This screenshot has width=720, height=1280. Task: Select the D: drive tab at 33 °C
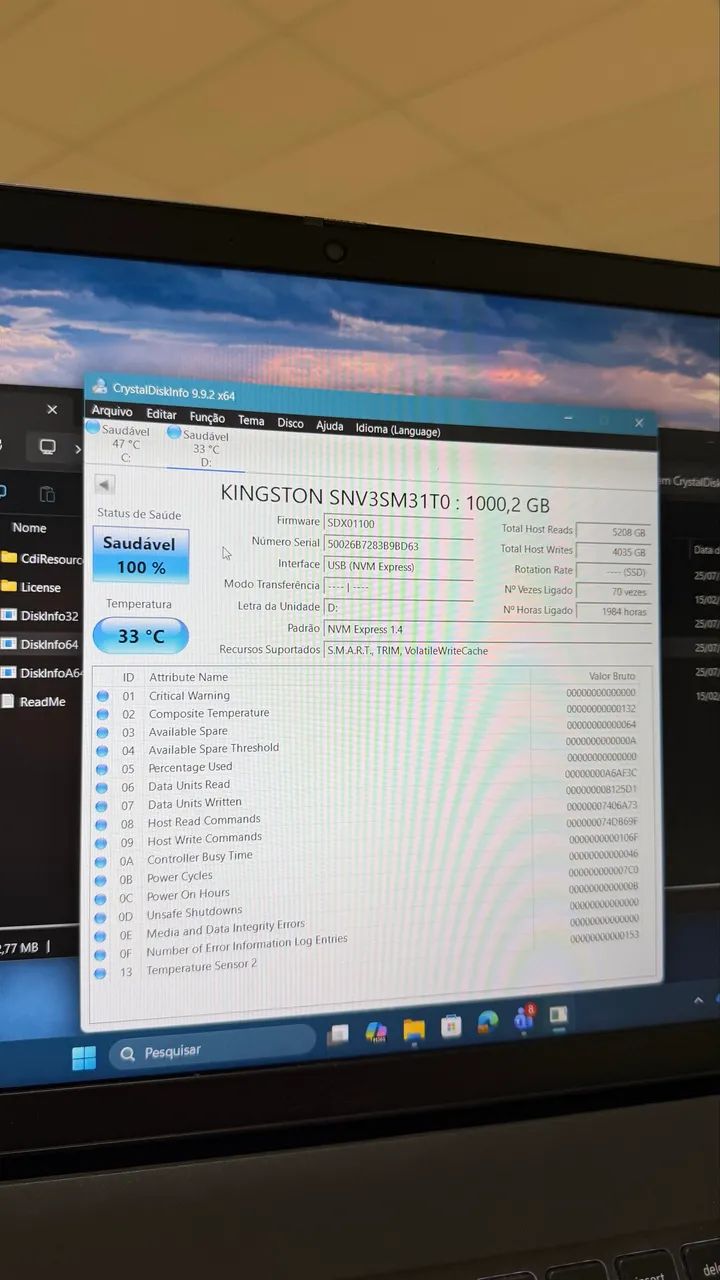pyautogui.click(x=203, y=448)
